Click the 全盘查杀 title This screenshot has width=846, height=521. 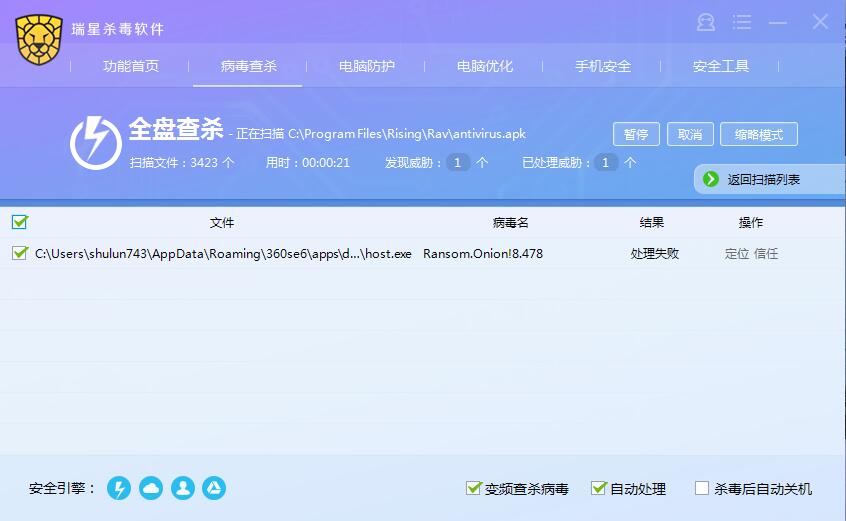(176, 129)
